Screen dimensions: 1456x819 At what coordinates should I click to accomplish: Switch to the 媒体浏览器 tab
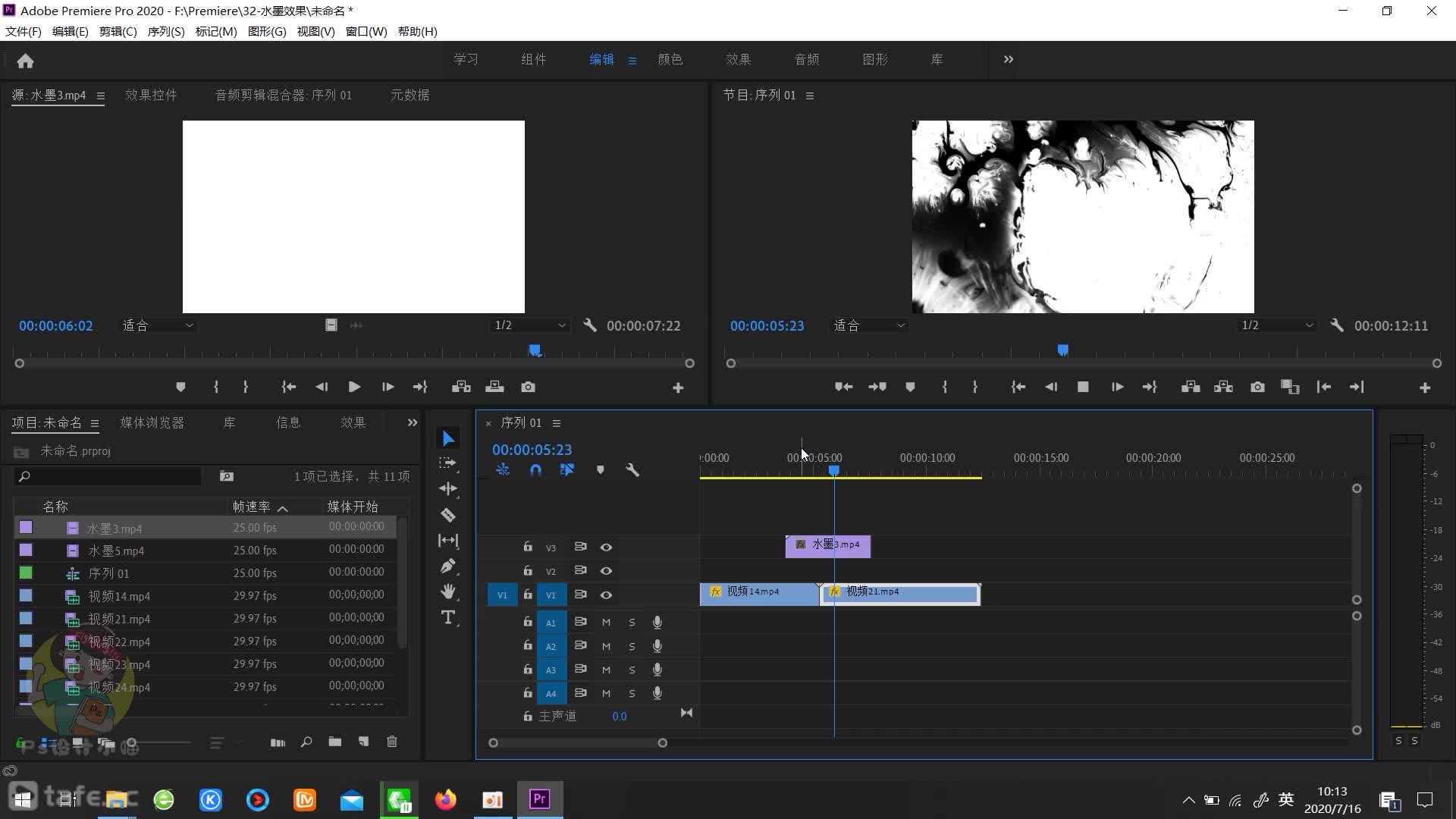point(152,422)
